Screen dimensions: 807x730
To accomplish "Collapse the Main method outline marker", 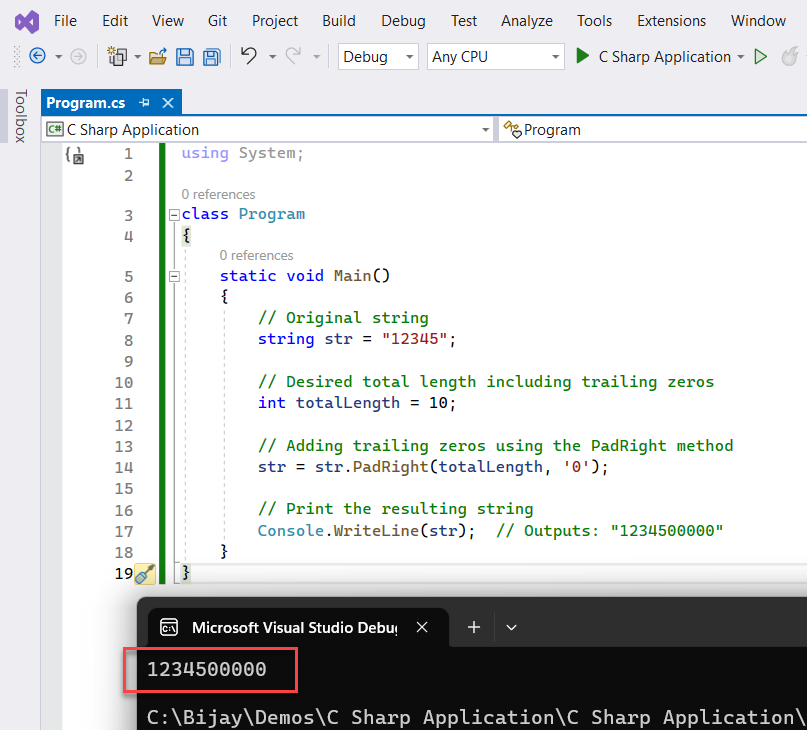I will (x=174, y=275).
